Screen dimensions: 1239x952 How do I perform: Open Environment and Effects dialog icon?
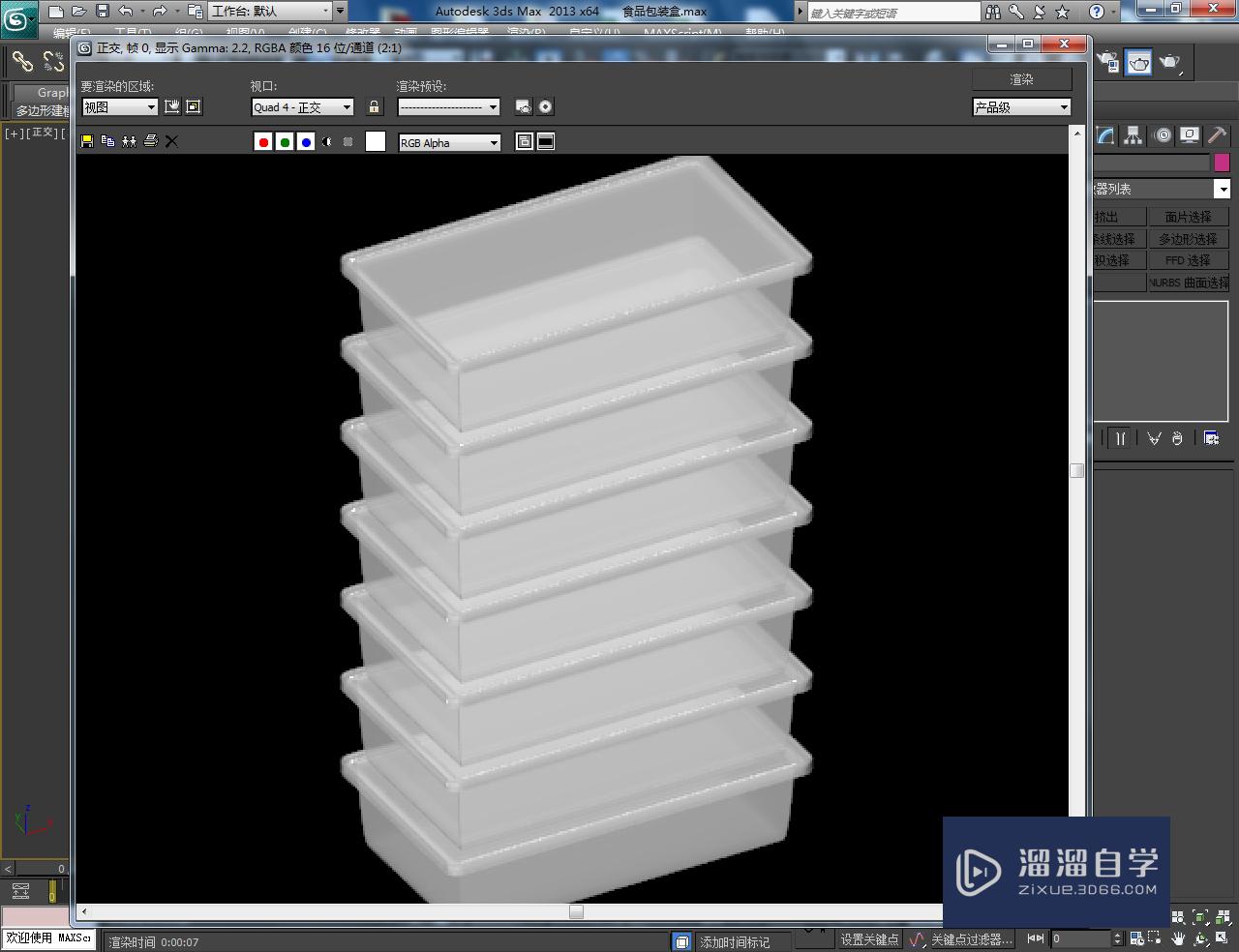(545, 106)
